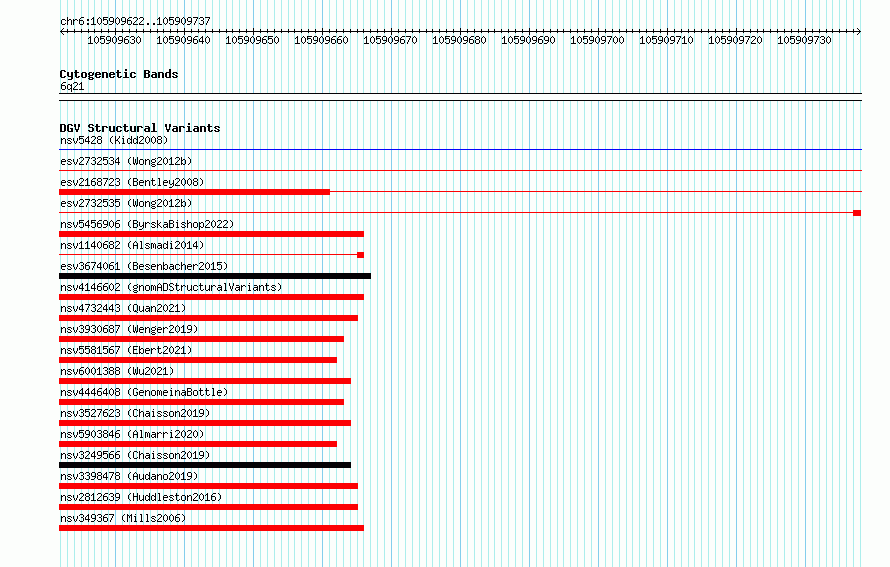Click the red bar under nsv4446408 (GenomeinaBottle)

201,402
